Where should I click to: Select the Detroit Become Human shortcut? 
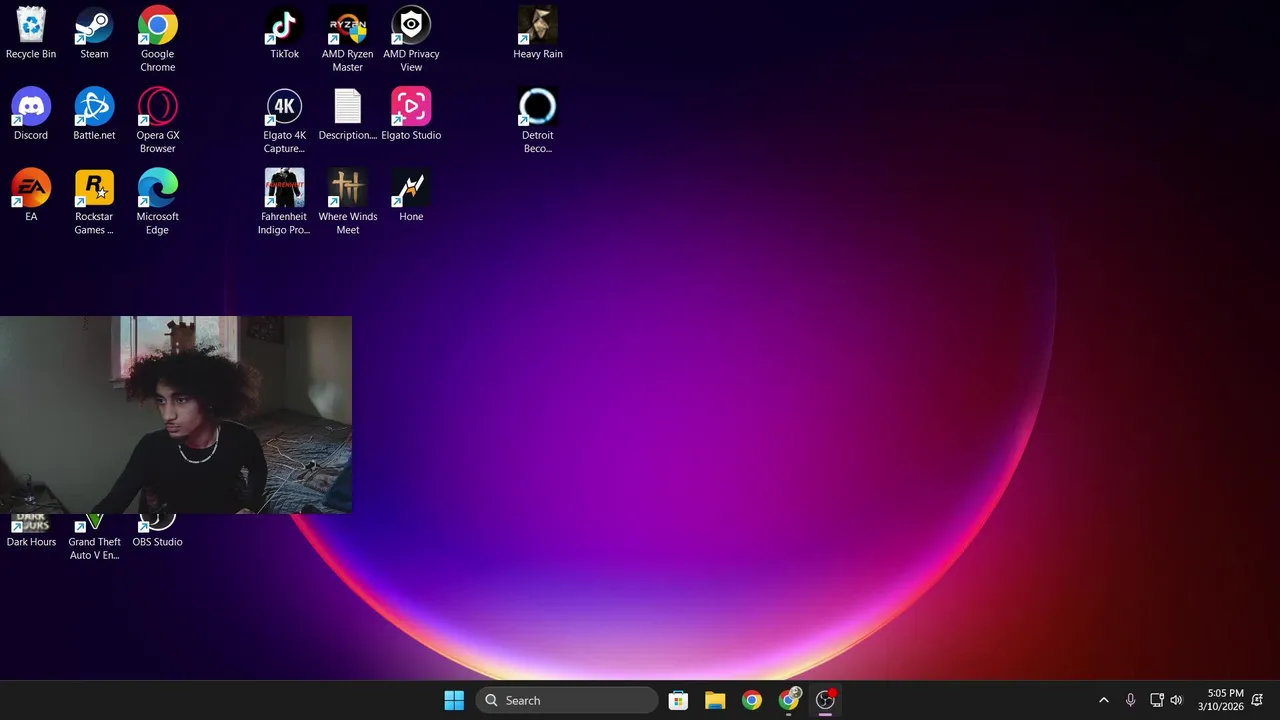tap(538, 121)
